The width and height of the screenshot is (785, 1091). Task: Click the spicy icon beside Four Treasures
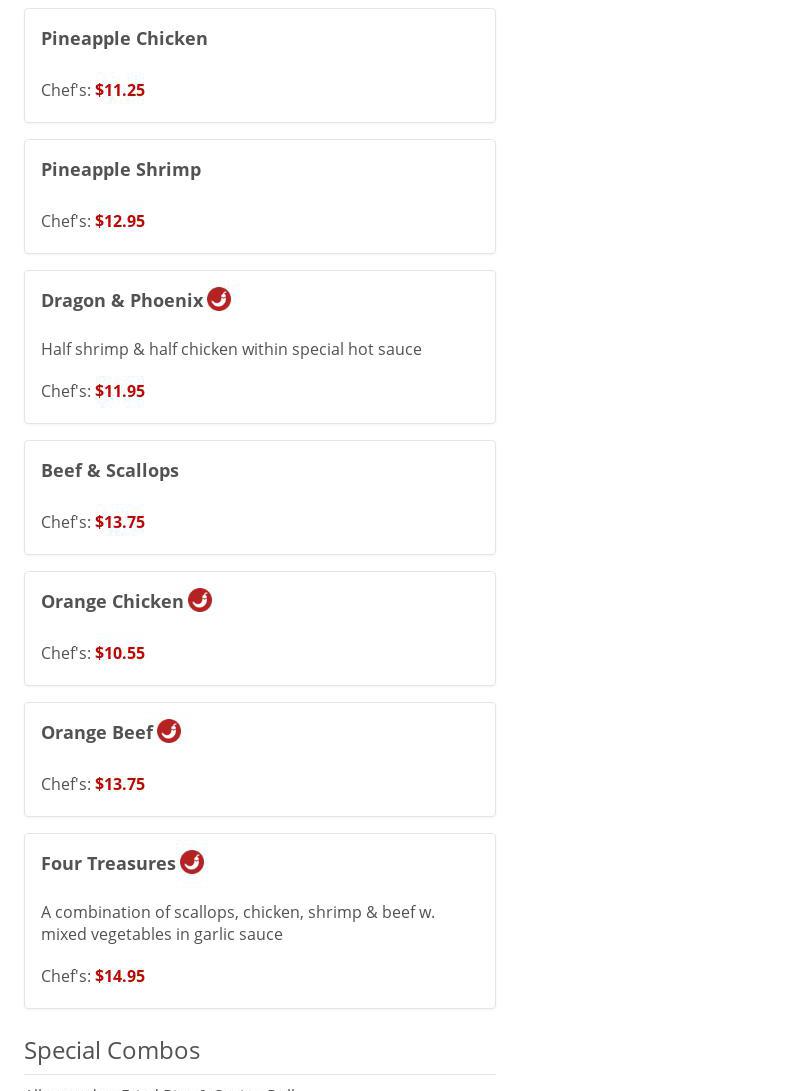pyautogui.click(x=192, y=862)
